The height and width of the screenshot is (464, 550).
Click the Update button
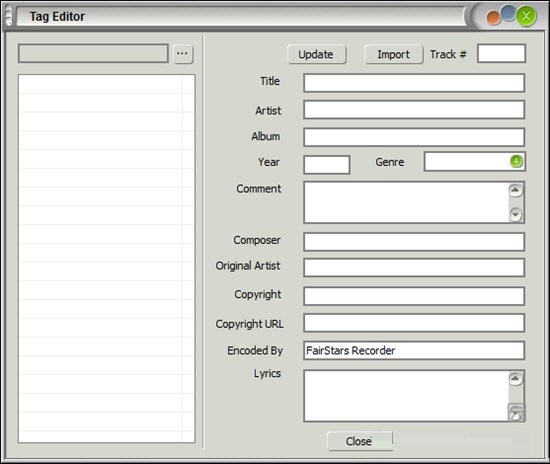pos(316,54)
